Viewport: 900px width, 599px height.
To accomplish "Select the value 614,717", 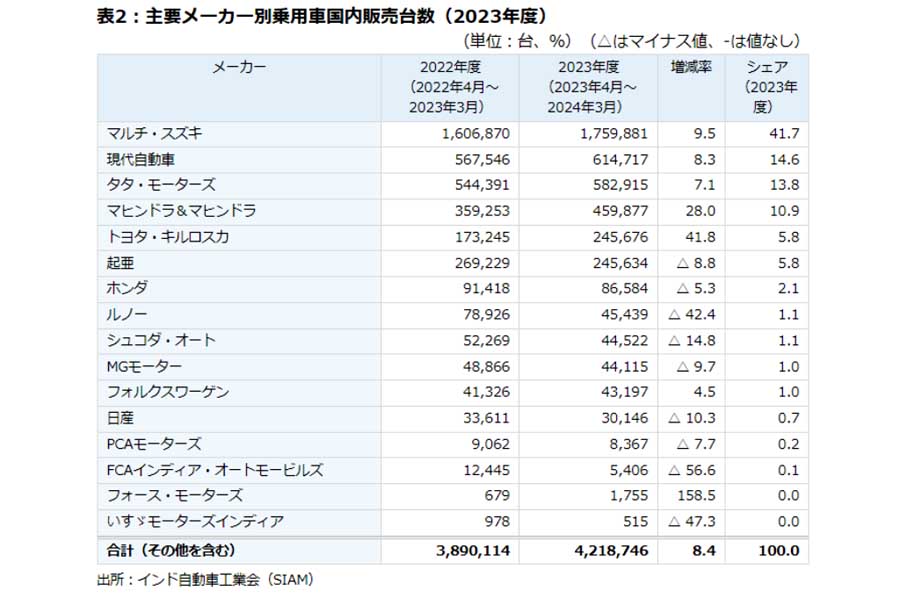I will (x=620, y=160).
